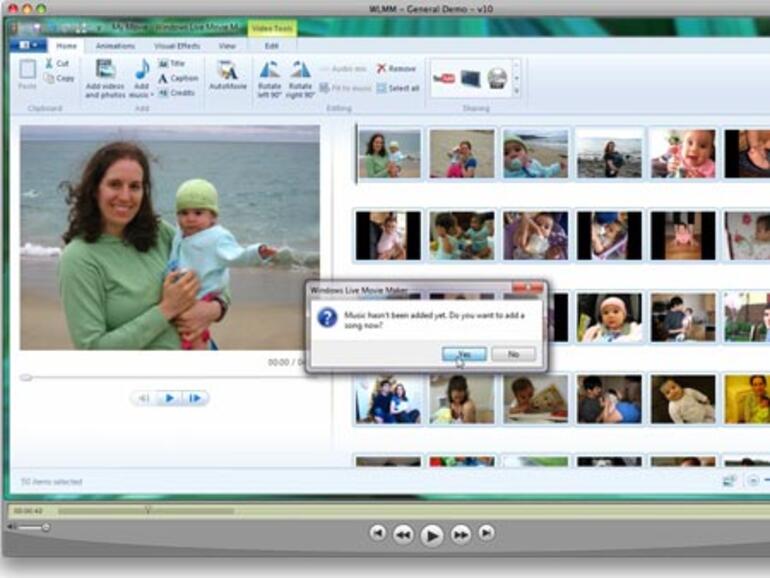This screenshot has width=770, height=578.
Task: Choose the widescreen display sharing option
Action: pyautogui.click(x=470, y=79)
